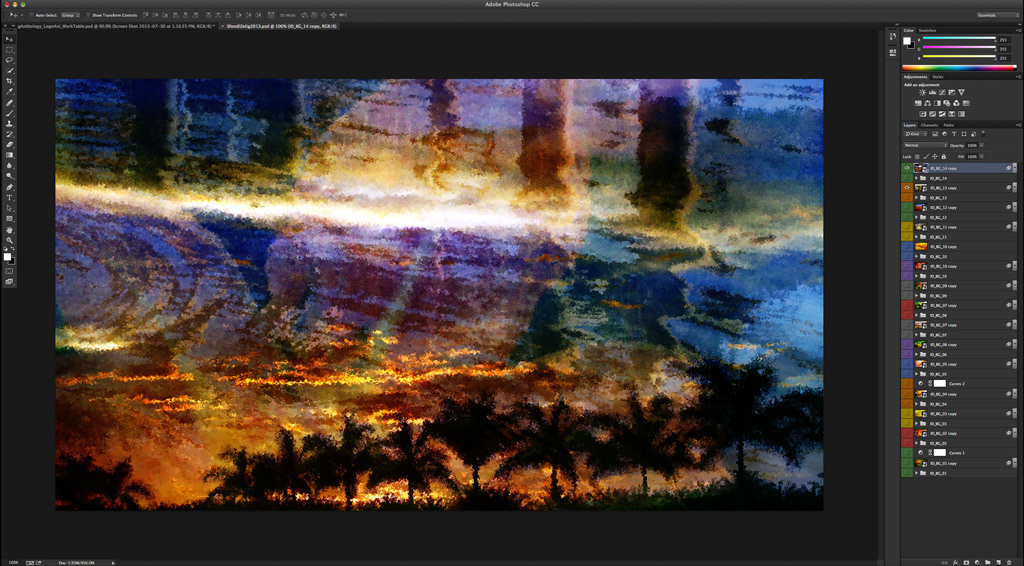Switch to the Channels tab
The width and height of the screenshot is (1024, 566).
[x=929, y=125]
